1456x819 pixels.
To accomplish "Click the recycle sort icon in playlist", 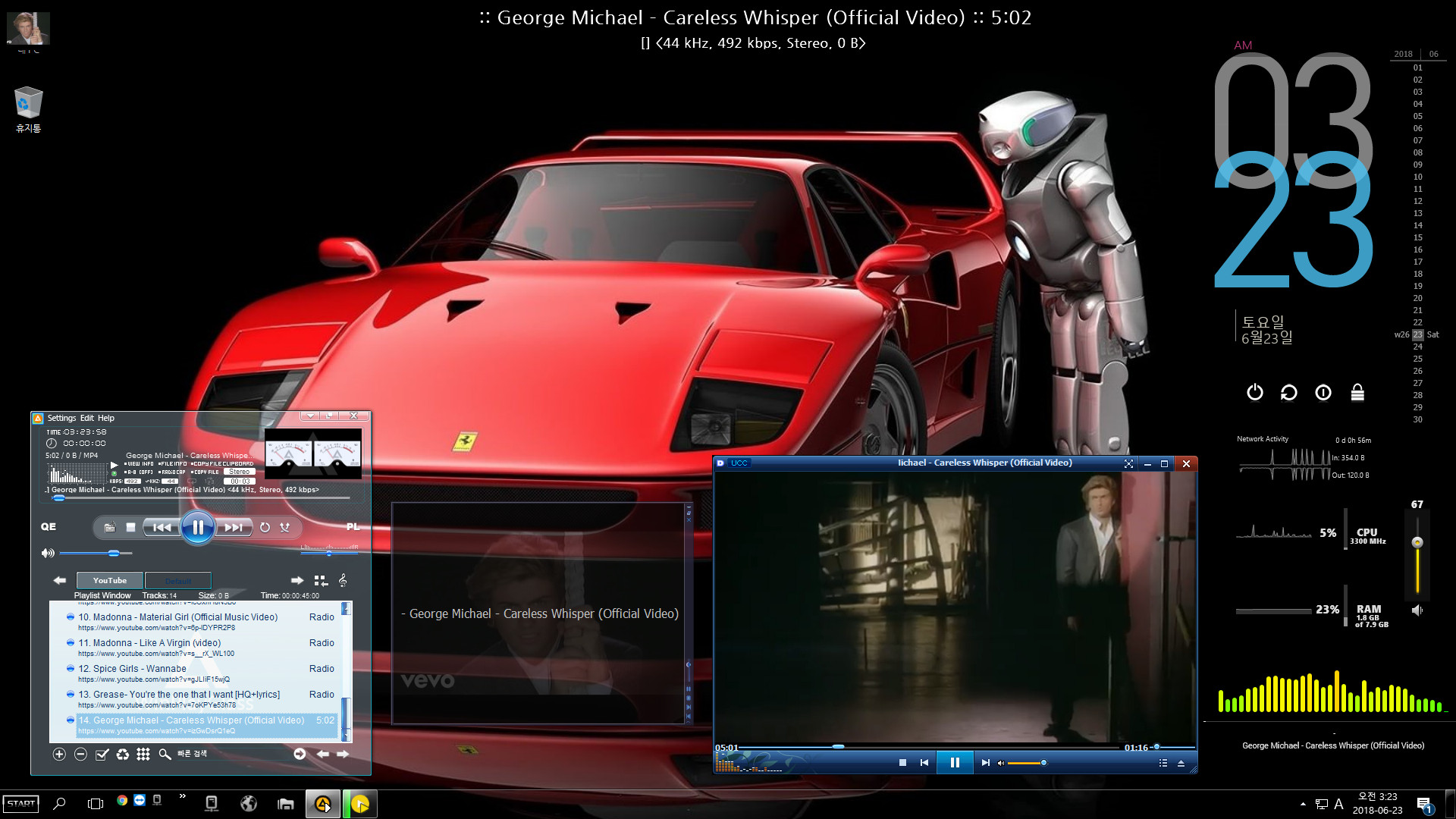I will point(122,754).
